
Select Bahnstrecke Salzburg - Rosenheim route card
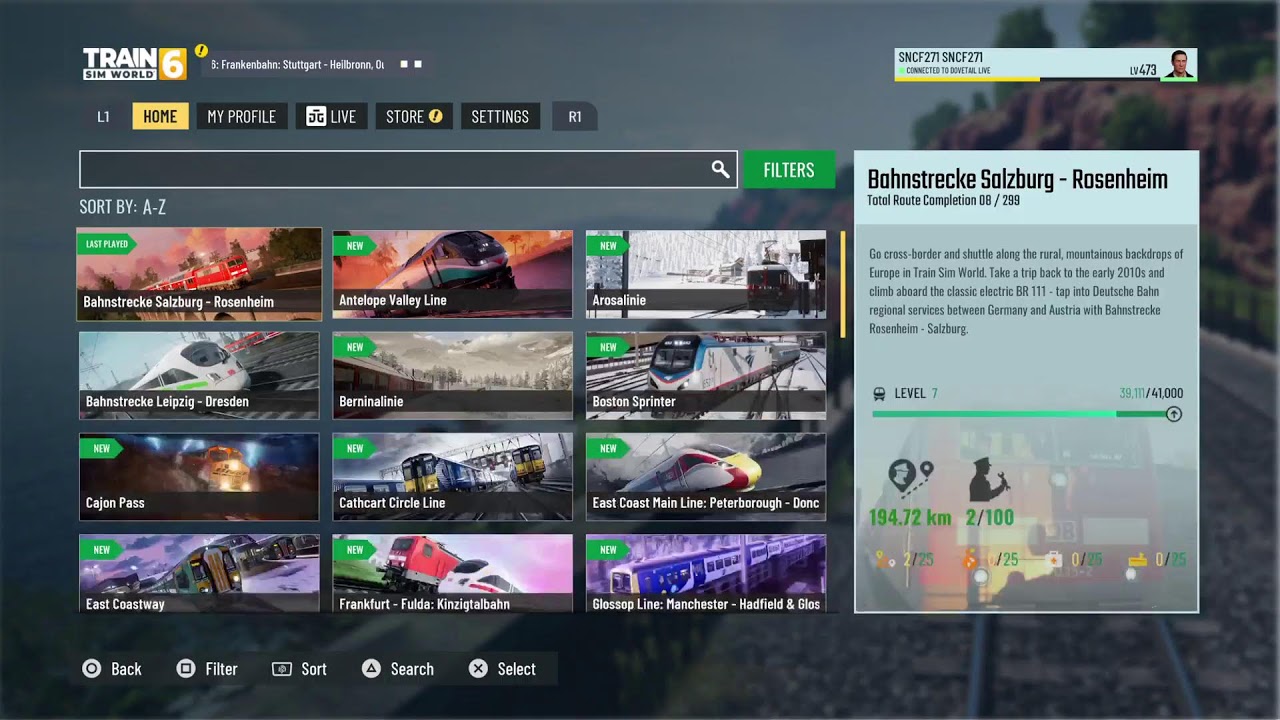pos(199,274)
